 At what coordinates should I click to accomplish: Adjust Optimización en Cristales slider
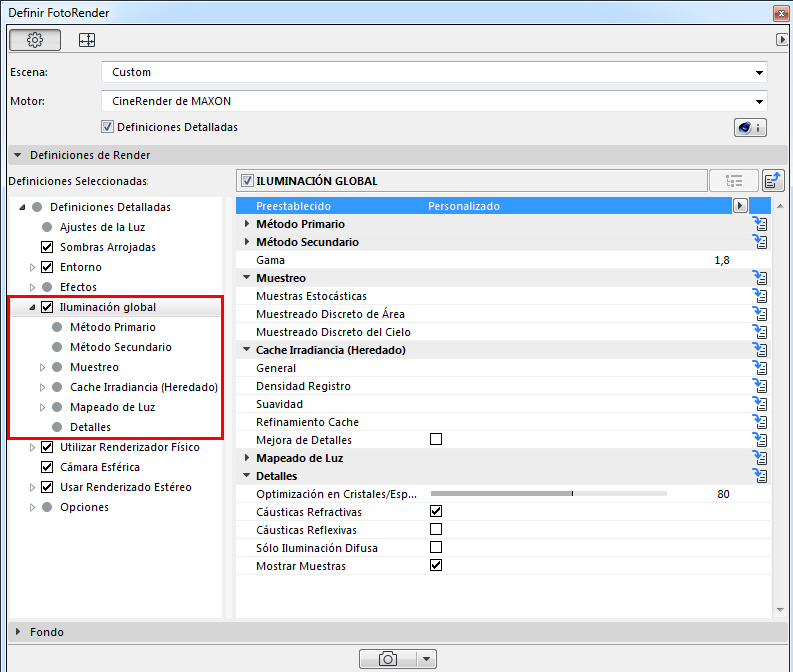coord(549,494)
